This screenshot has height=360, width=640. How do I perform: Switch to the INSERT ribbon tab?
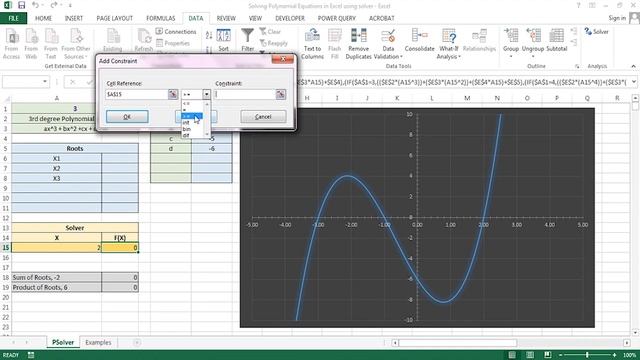74,18
